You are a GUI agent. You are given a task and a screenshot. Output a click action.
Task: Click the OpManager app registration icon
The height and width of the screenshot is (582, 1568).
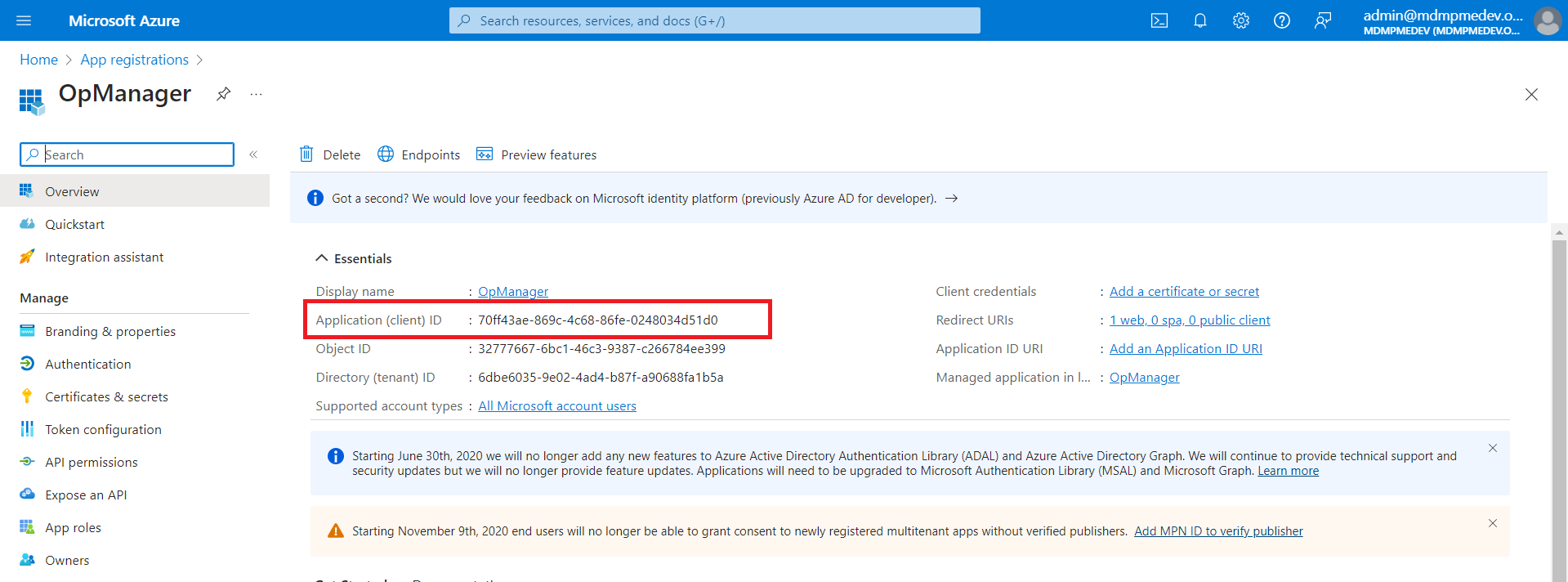(x=32, y=101)
